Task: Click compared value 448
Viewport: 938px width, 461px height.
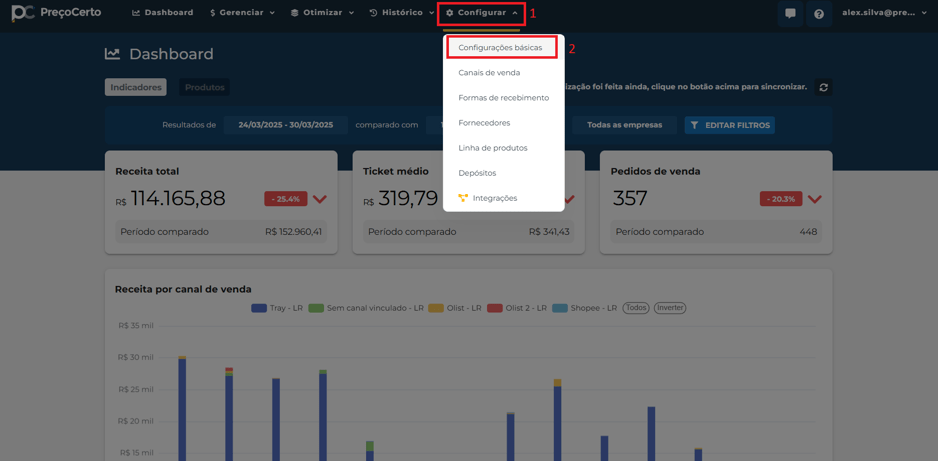Action: (808, 232)
